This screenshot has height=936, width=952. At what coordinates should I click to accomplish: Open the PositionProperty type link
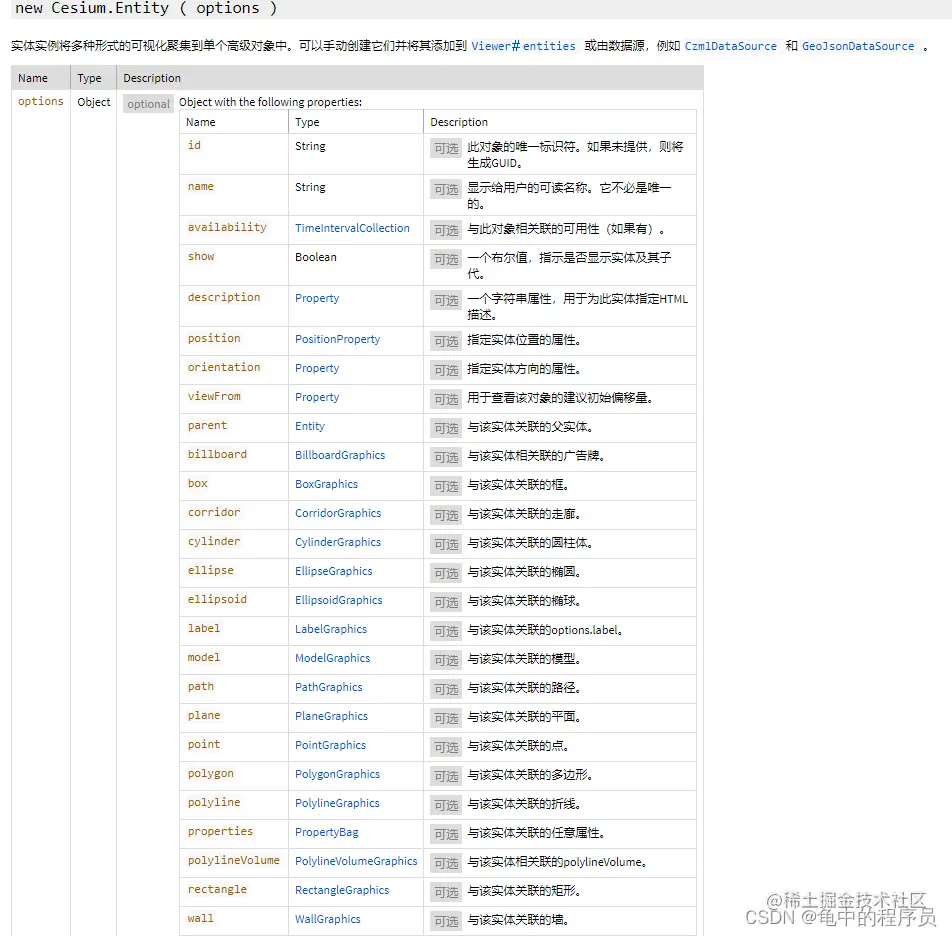click(x=339, y=338)
